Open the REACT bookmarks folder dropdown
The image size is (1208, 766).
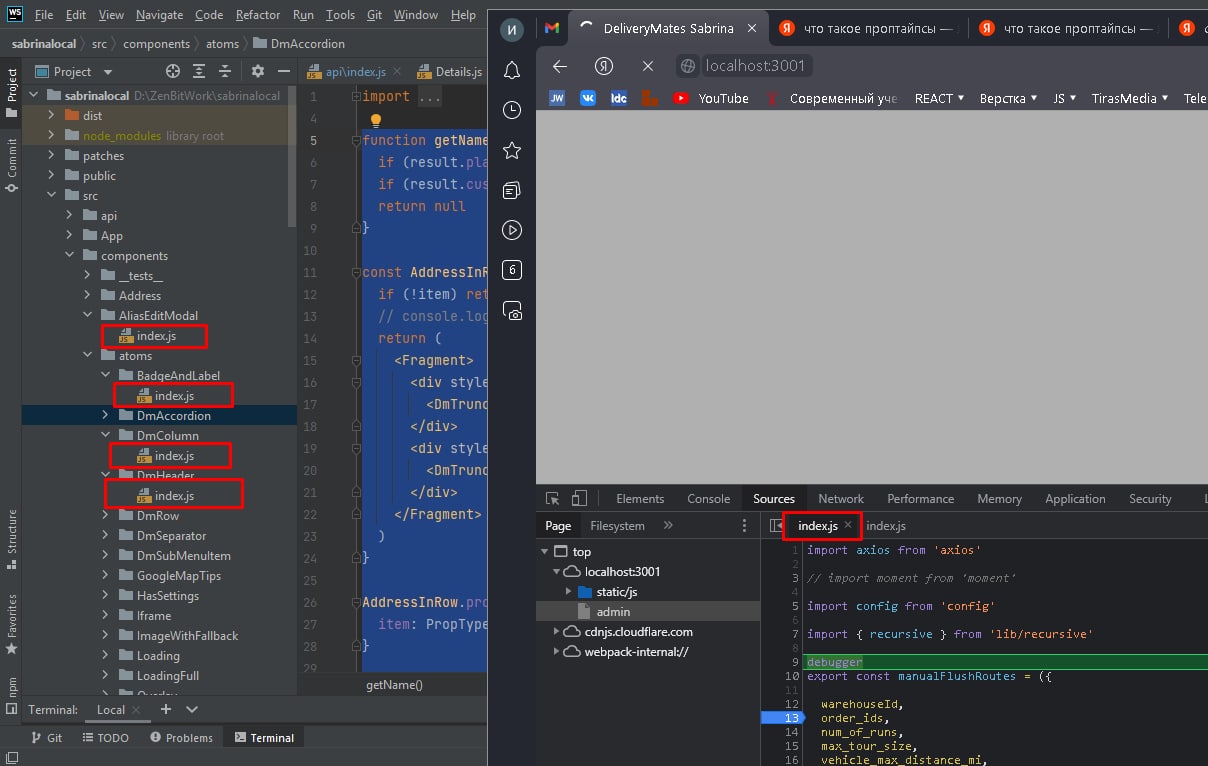[x=939, y=98]
